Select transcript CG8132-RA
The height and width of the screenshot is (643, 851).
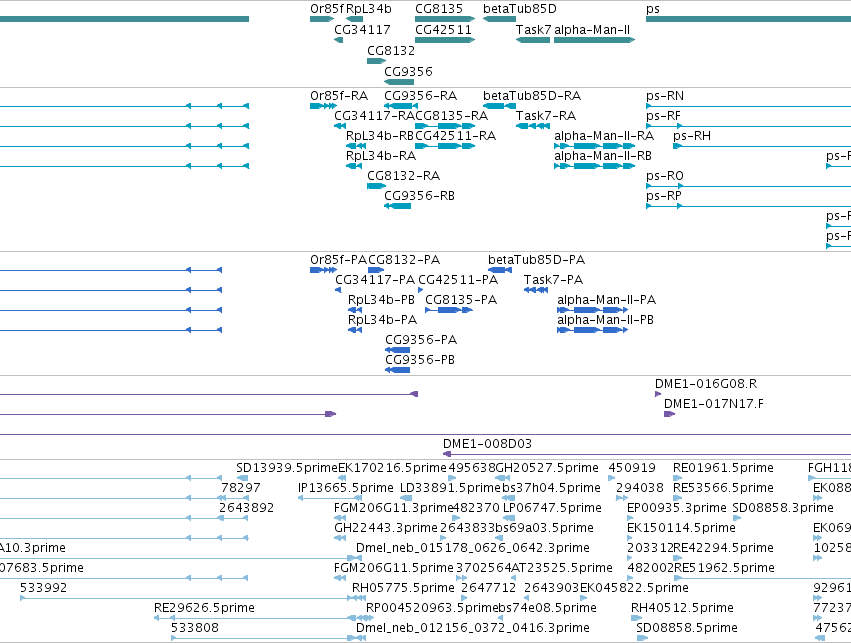tap(403, 176)
